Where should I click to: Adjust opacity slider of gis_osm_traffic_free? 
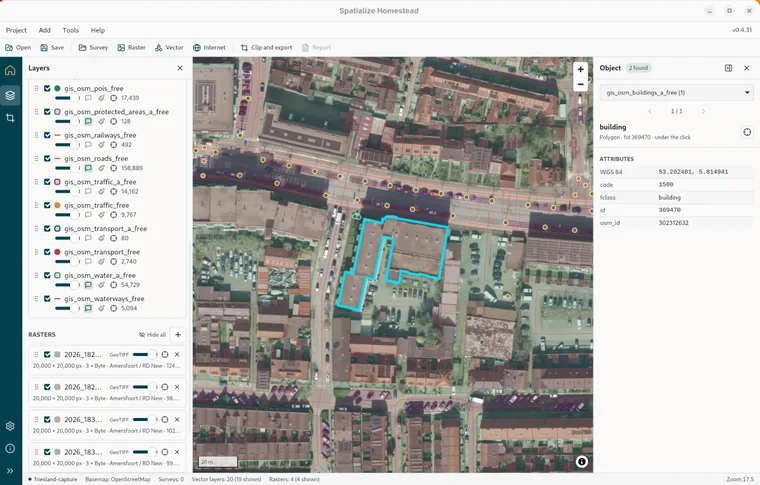(67, 215)
